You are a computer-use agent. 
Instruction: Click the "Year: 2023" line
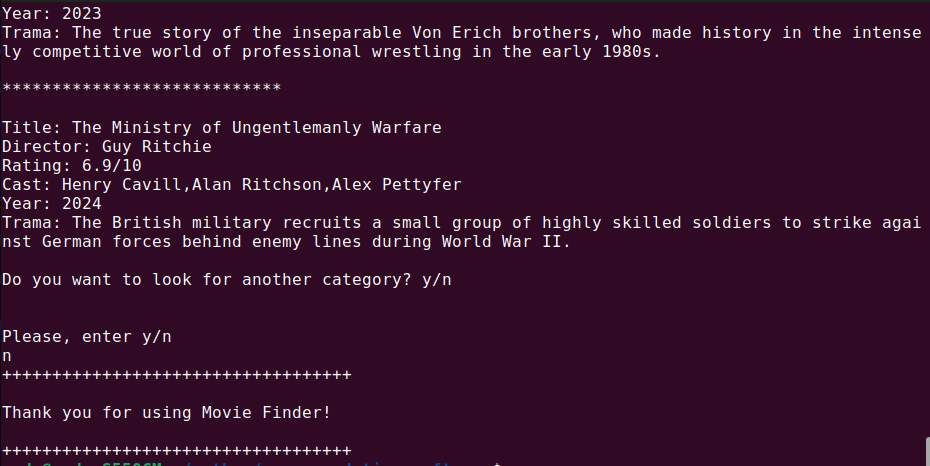pos(46,14)
